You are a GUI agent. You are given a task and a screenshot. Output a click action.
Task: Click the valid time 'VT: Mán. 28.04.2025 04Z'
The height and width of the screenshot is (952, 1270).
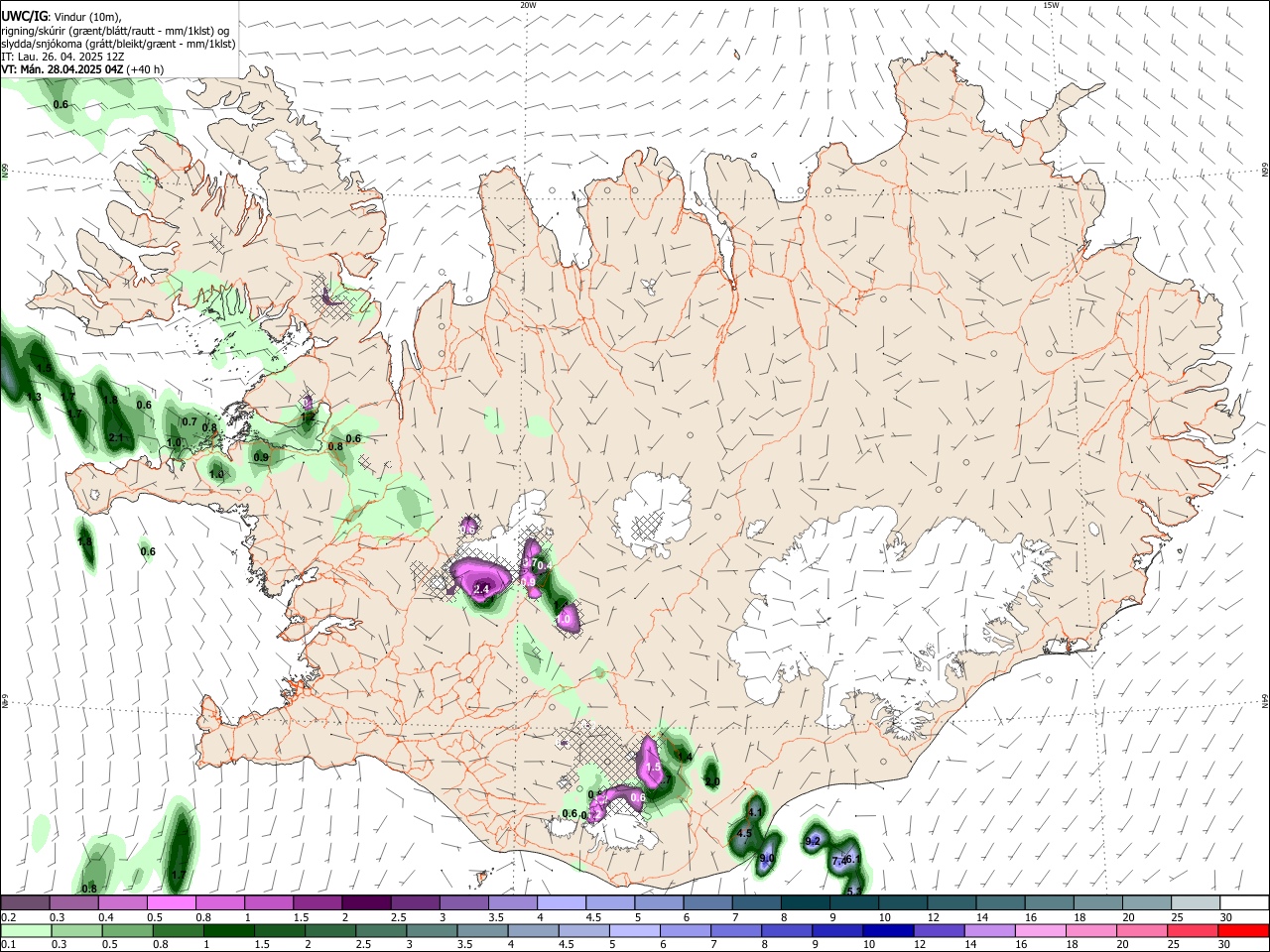[x=63, y=69]
